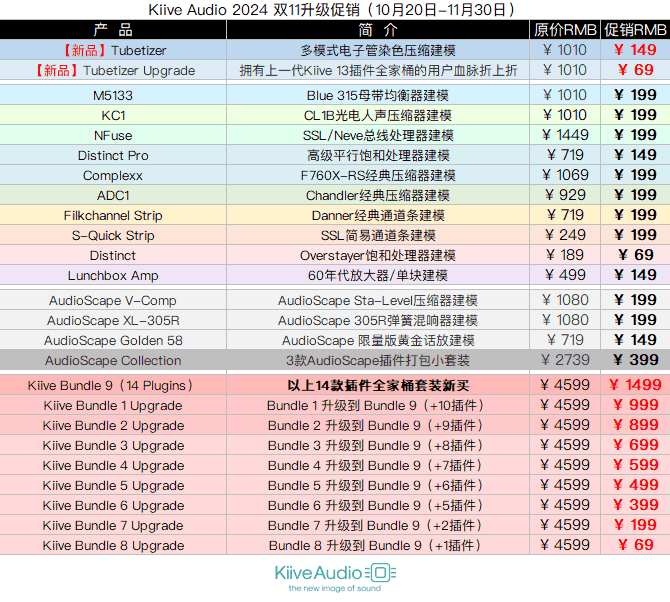Select the NFuse product cell
This screenshot has height=602, width=670.
coord(113,135)
